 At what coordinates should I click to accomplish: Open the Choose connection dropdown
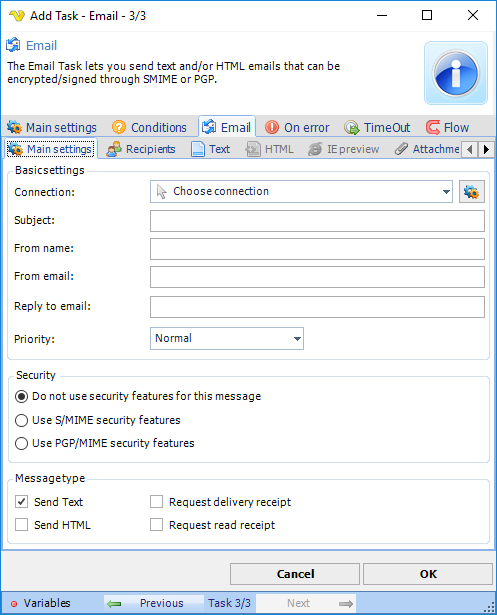tap(301, 191)
